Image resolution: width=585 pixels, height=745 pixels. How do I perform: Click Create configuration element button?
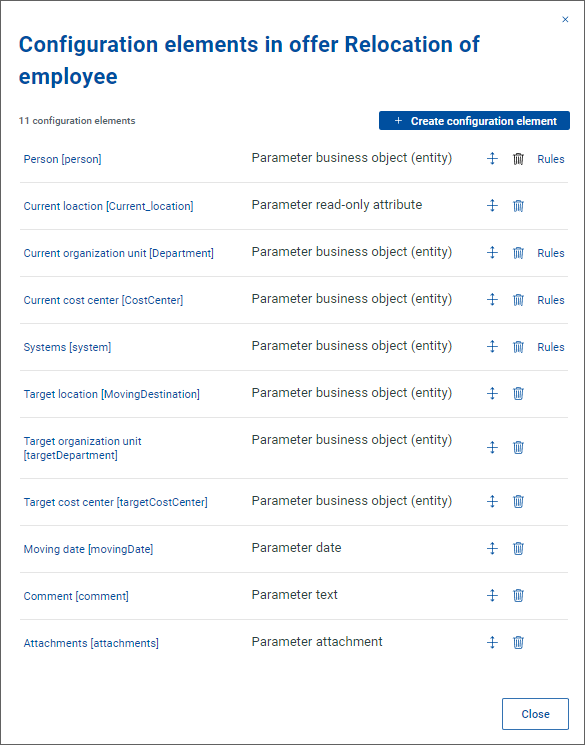tap(474, 121)
